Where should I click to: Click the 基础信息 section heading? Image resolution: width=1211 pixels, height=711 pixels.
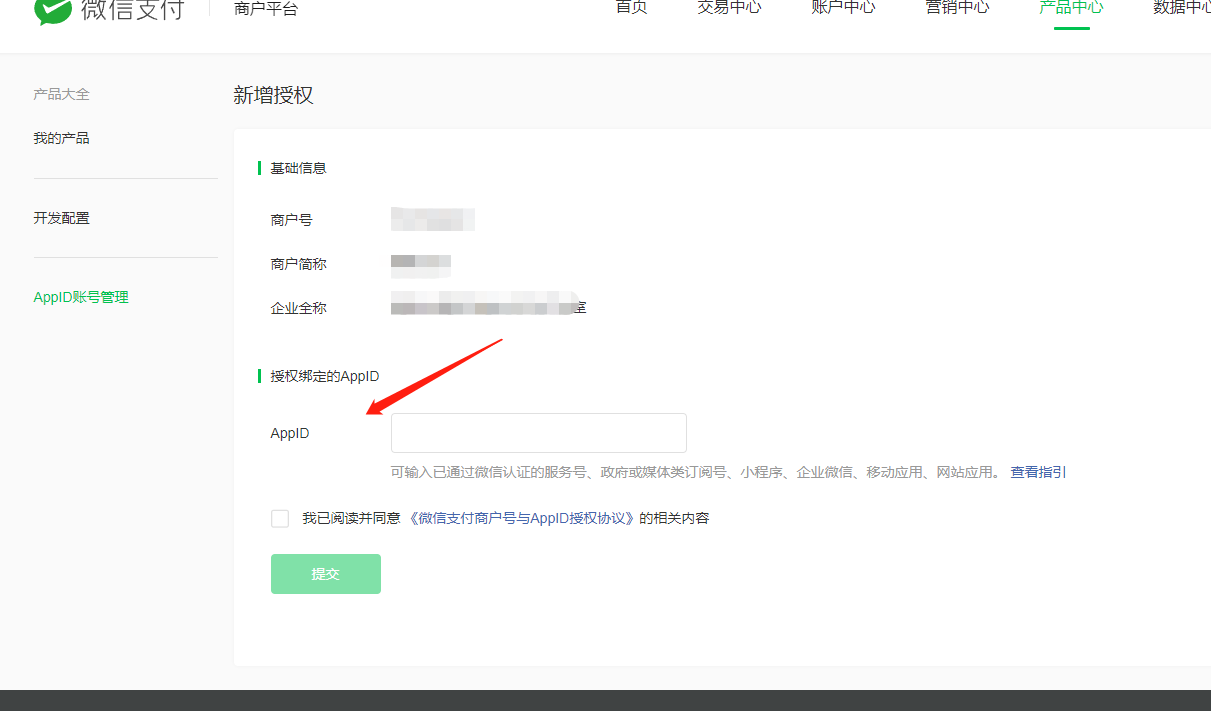coord(298,168)
